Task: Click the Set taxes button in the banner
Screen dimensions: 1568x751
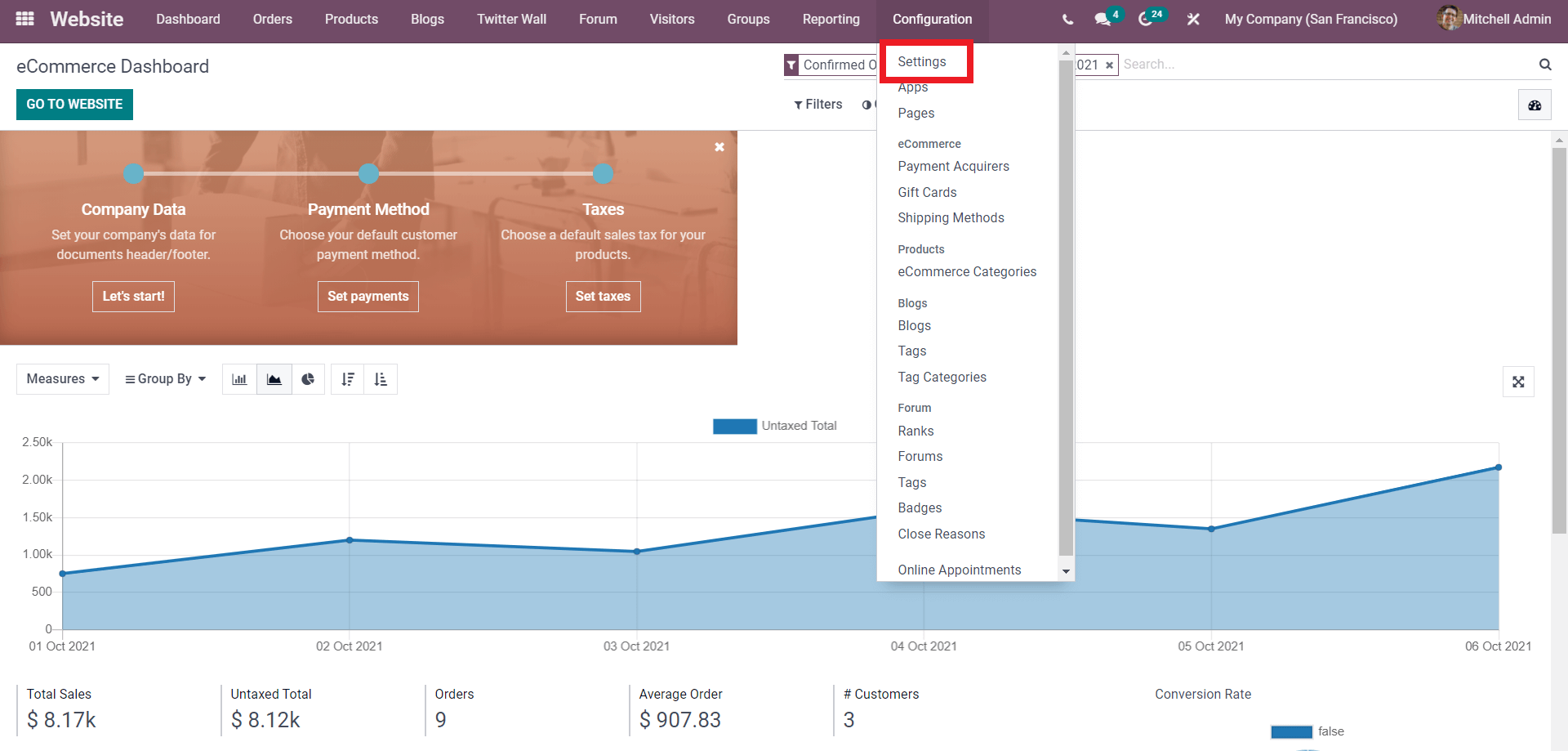Action: click(603, 296)
